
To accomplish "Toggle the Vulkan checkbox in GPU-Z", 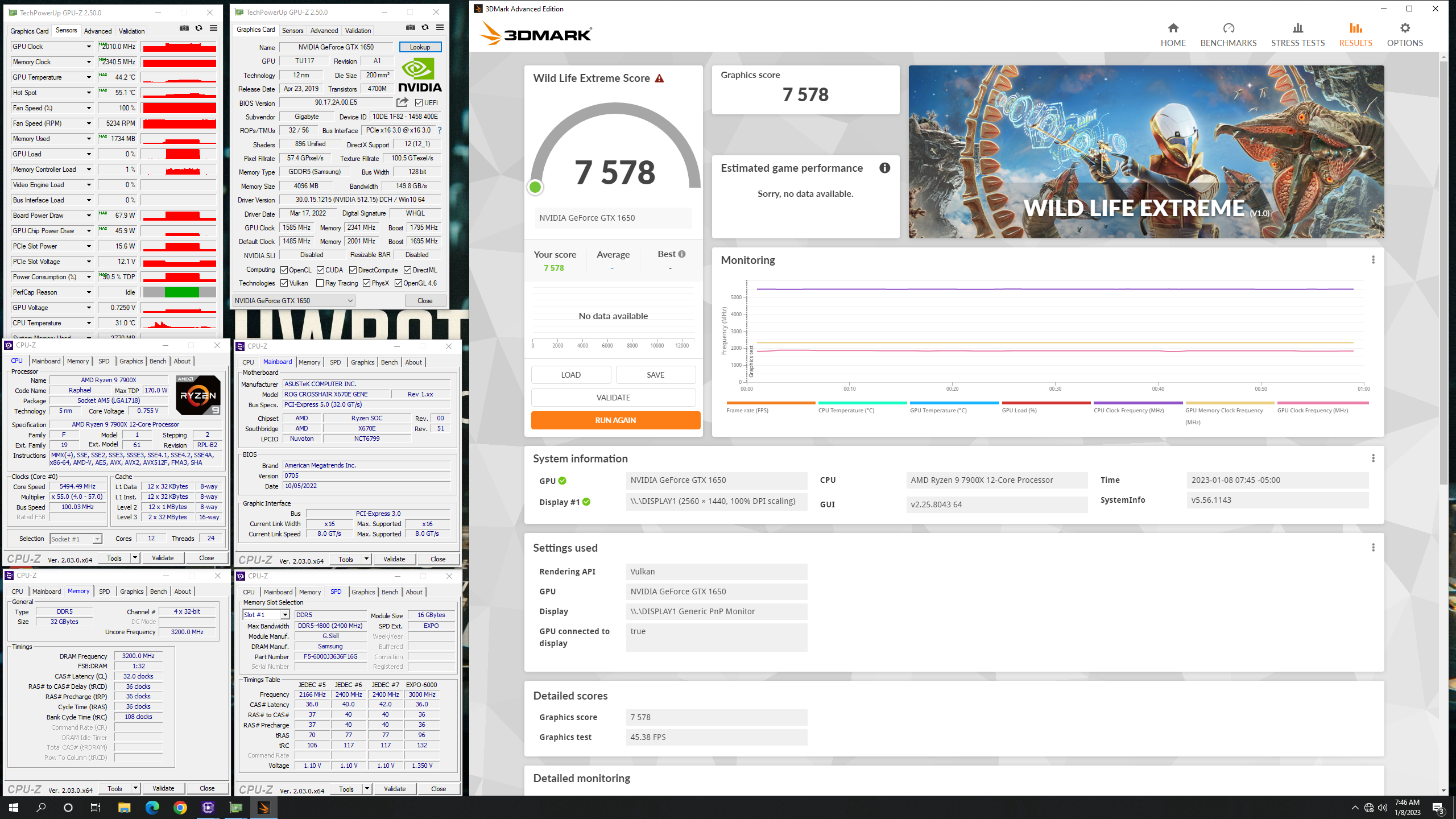I will coord(284,283).
